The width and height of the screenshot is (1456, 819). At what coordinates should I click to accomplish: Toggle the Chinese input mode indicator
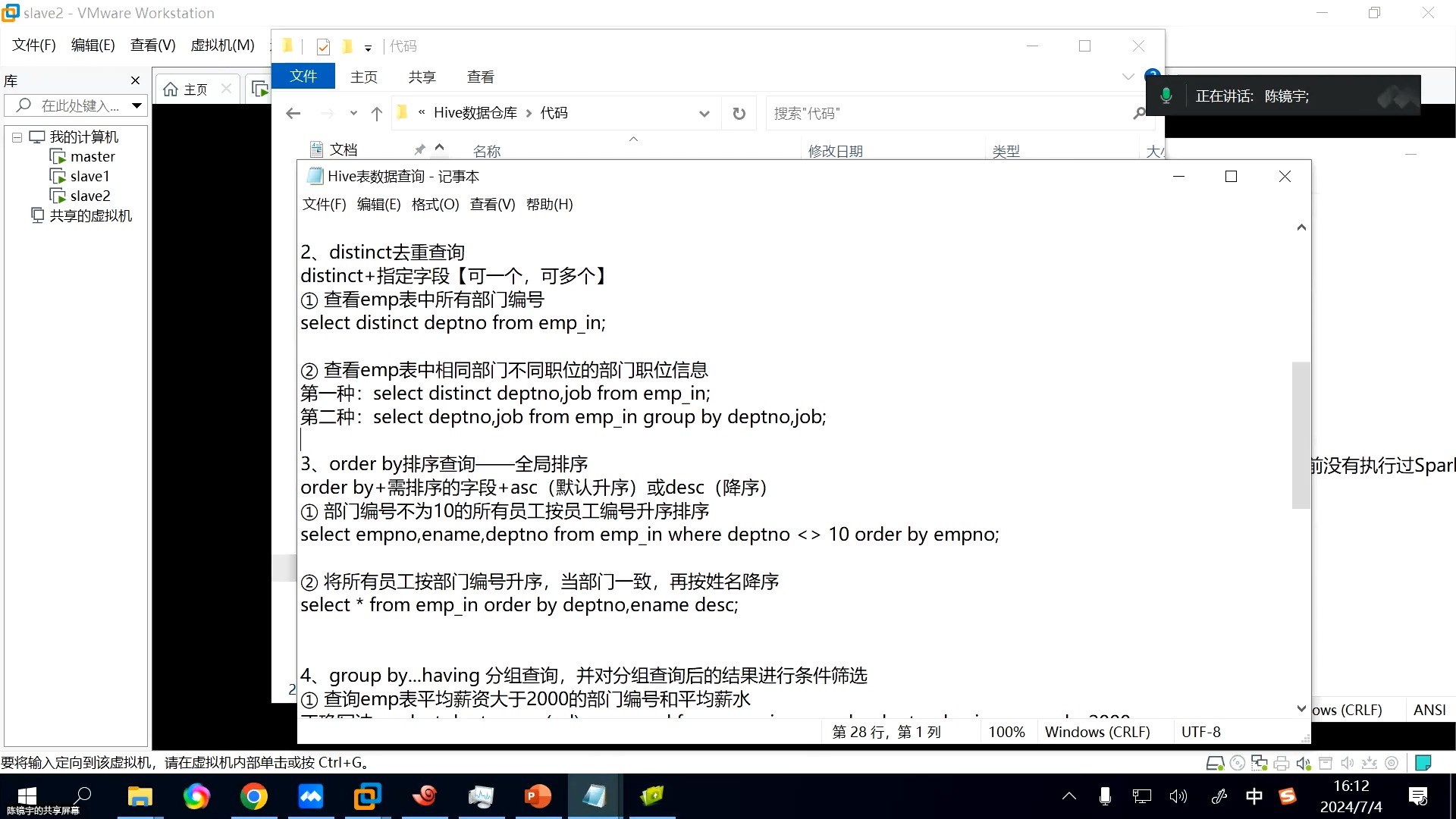click(1254, 796)
